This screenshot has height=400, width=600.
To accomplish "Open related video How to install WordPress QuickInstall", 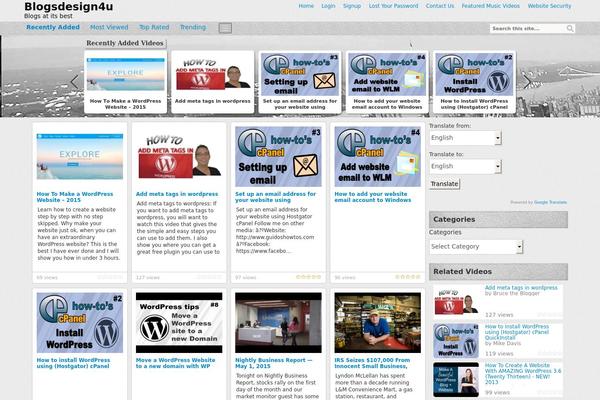I will (x=517, y=332).
